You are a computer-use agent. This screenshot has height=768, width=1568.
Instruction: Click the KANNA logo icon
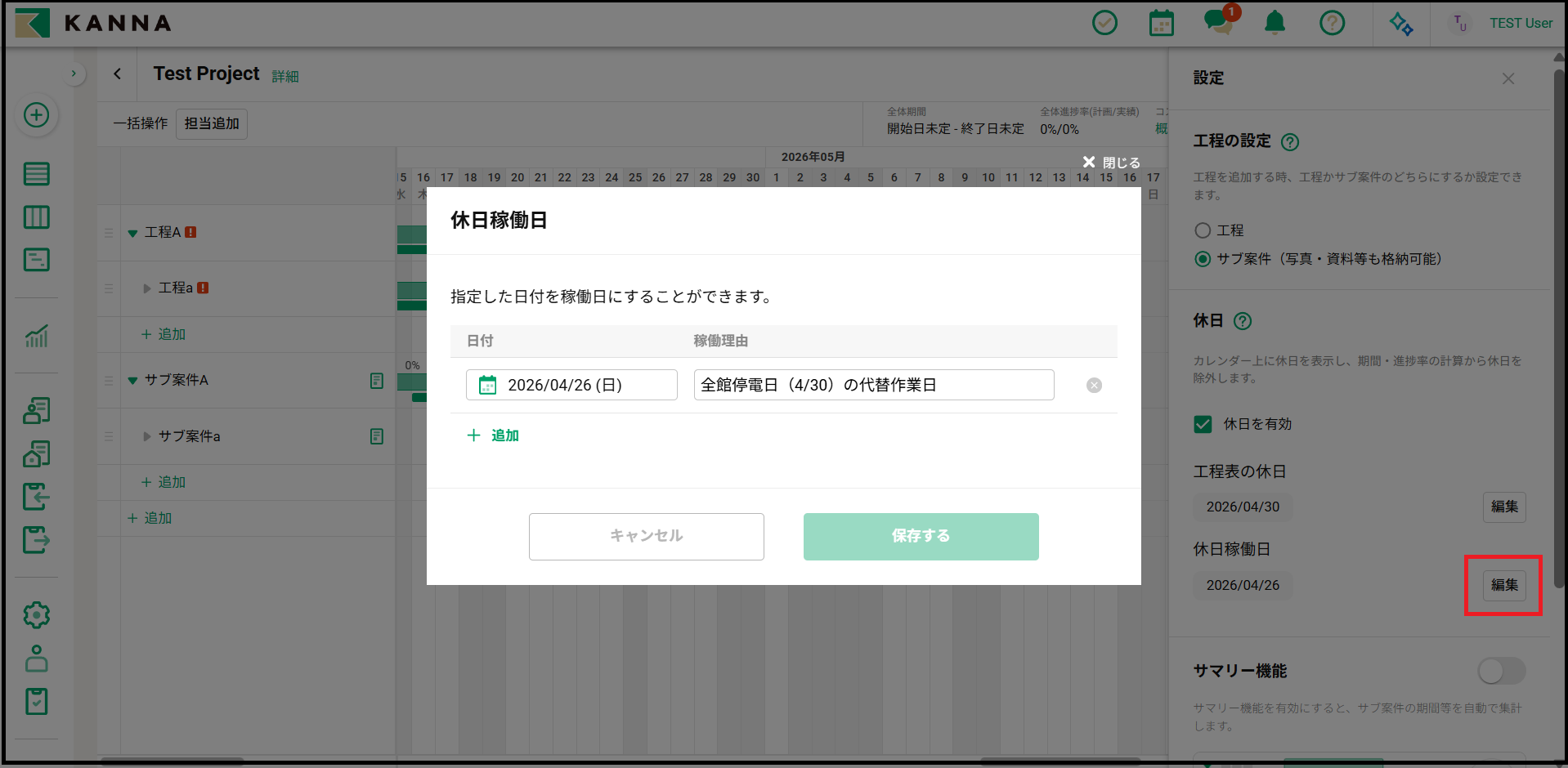click(33, 23)
